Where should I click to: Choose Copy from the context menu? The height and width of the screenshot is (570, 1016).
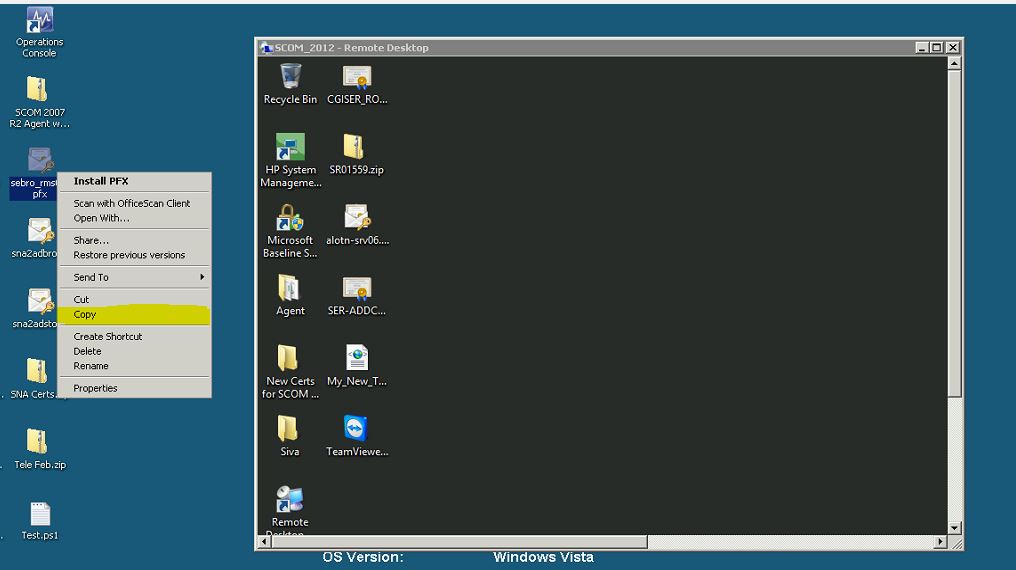tap(135, 314)
